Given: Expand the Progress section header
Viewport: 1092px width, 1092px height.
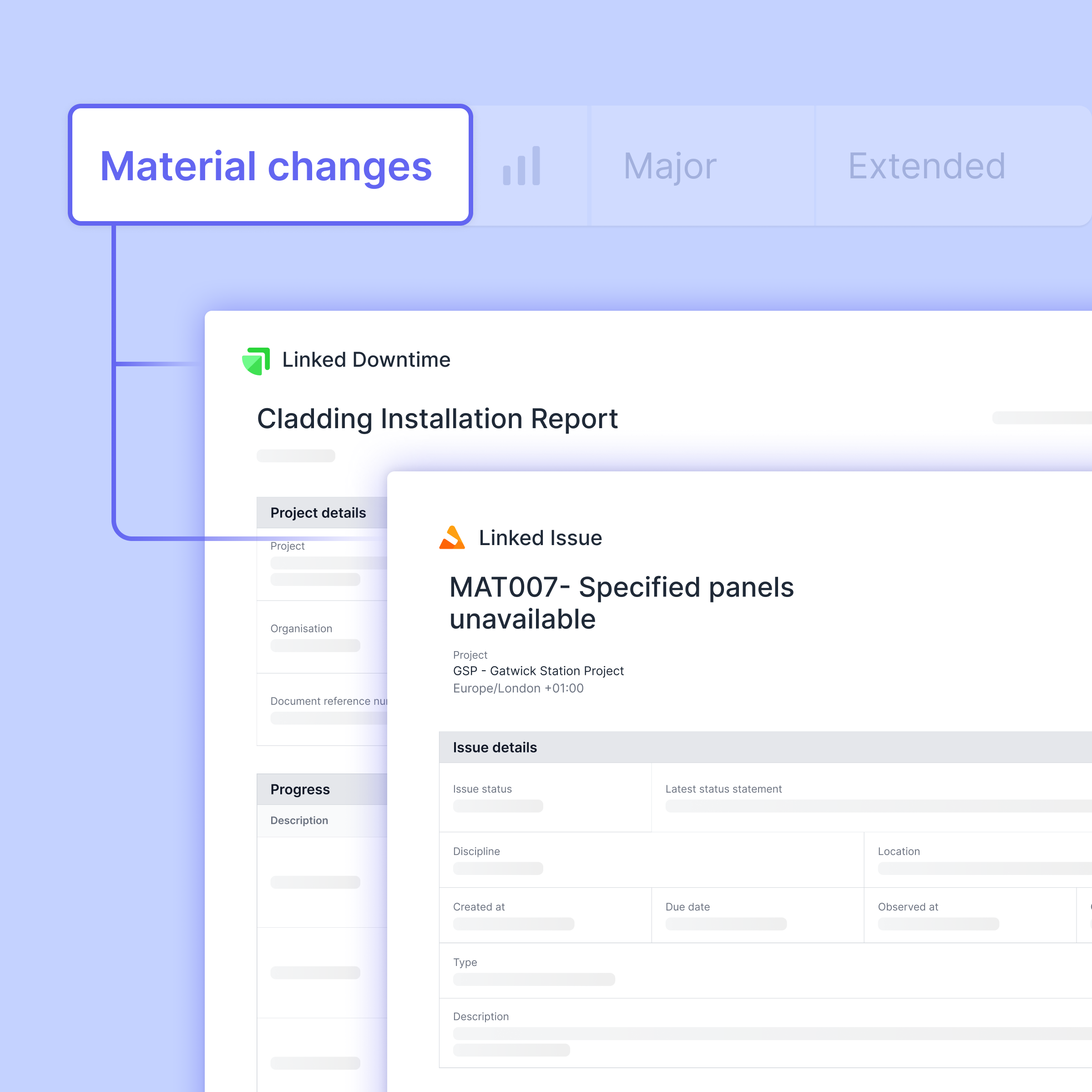Looking at the screenshot, I should (300, 789).
